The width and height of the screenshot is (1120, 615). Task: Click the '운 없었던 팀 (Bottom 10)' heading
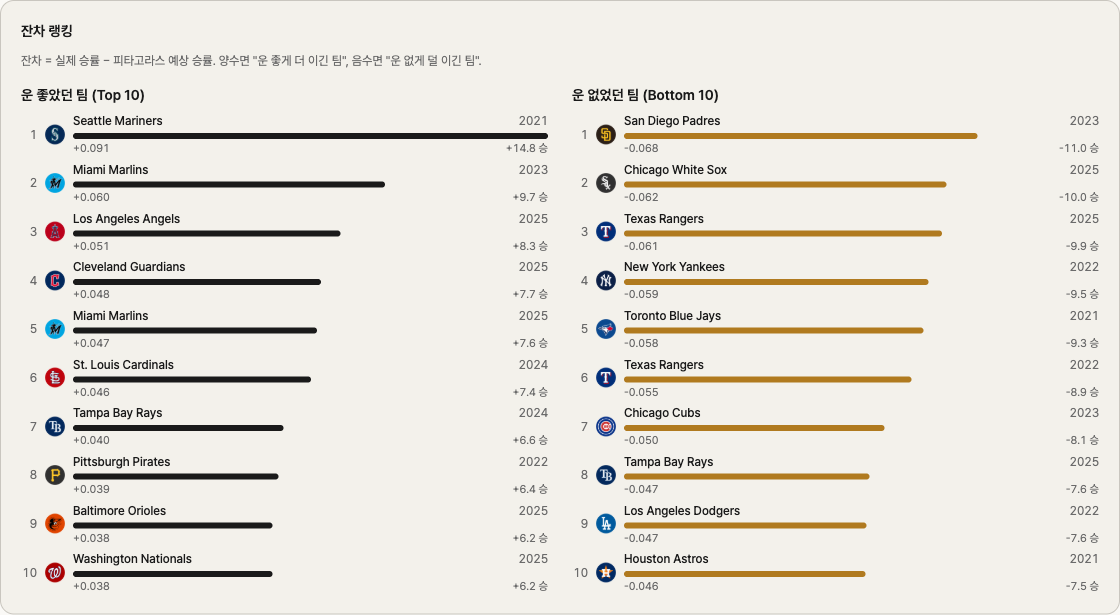point(645,96)
